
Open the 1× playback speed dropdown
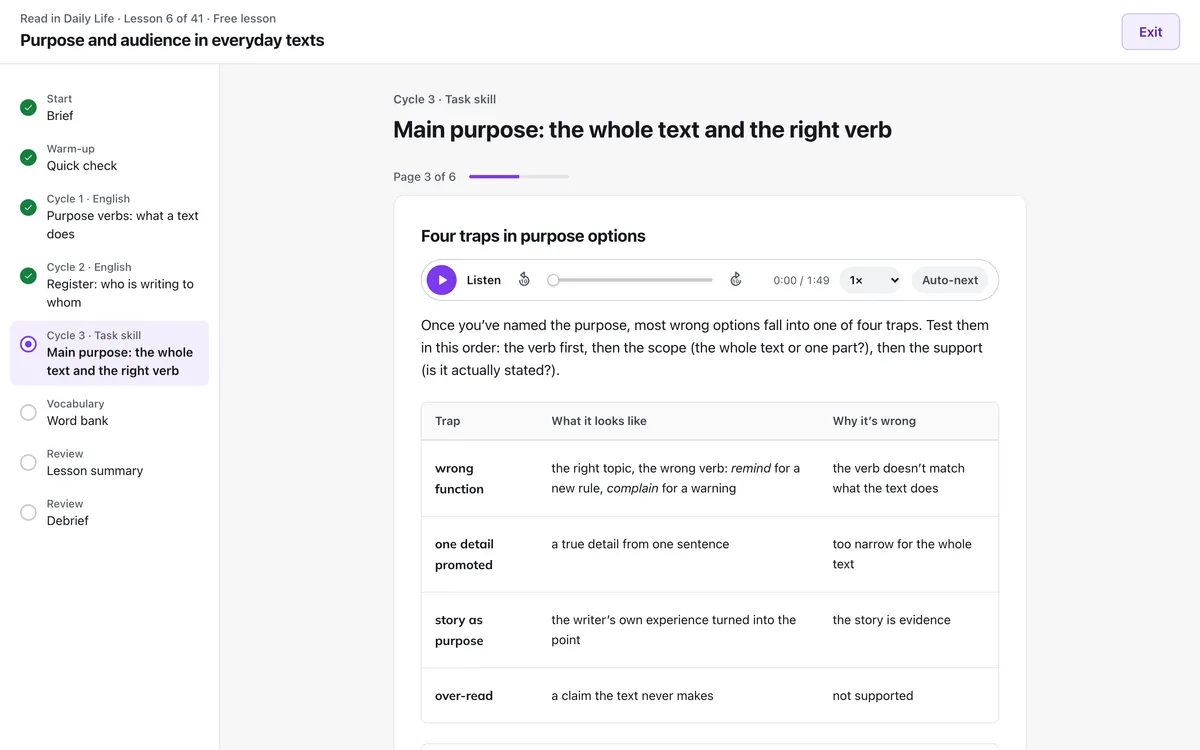coord(871,280)
